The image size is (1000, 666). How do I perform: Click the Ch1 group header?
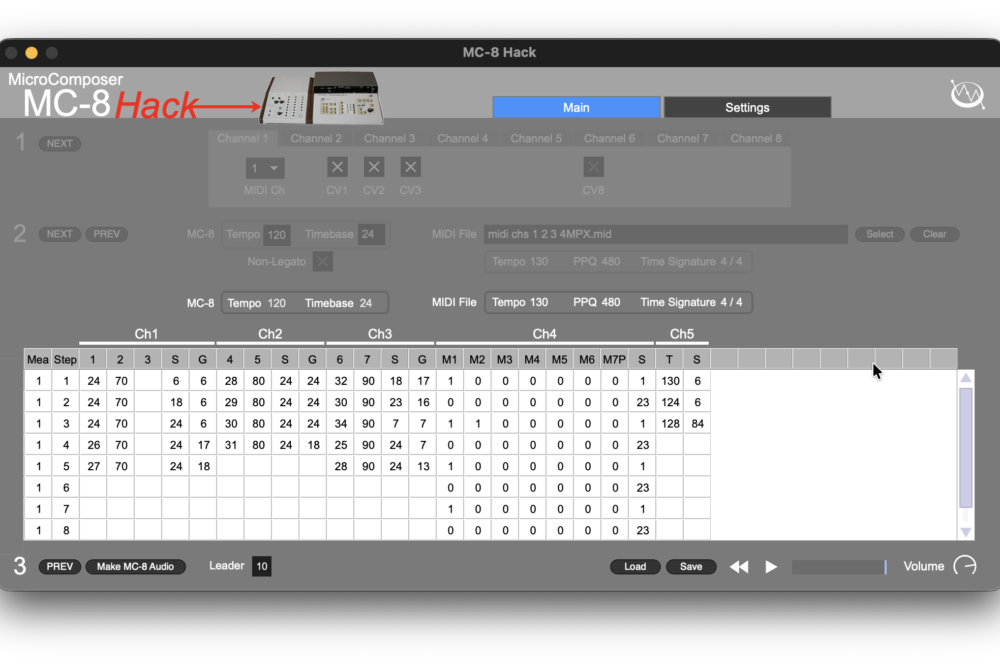point(146,334)
